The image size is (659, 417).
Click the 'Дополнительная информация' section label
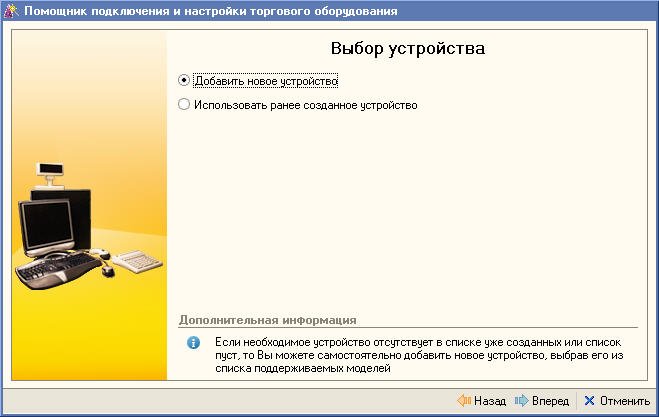tap(267, 320)
